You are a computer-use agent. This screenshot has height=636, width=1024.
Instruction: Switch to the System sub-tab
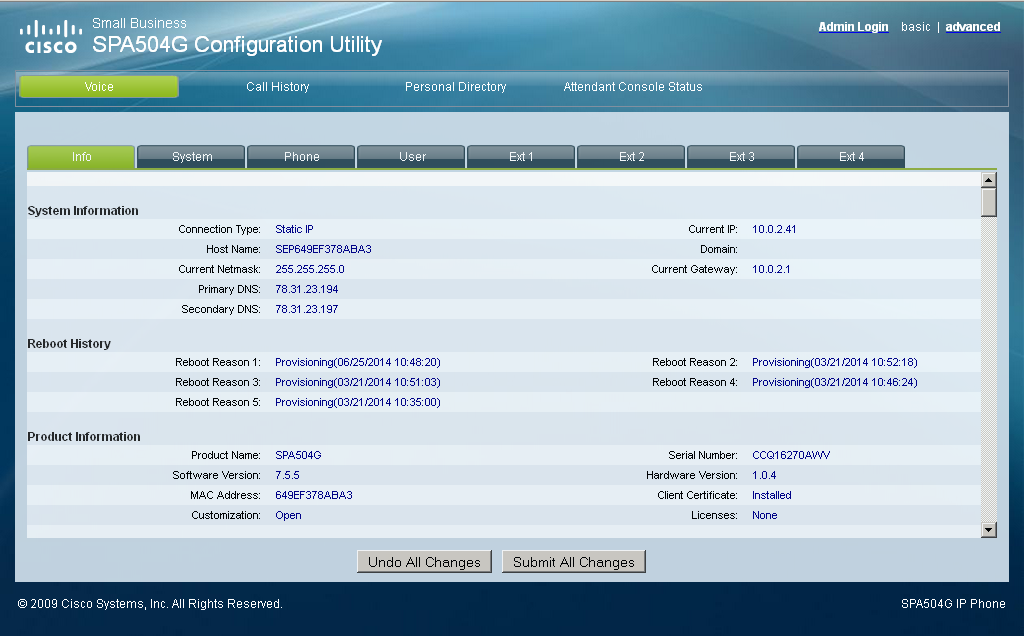(x=191, y=157)
